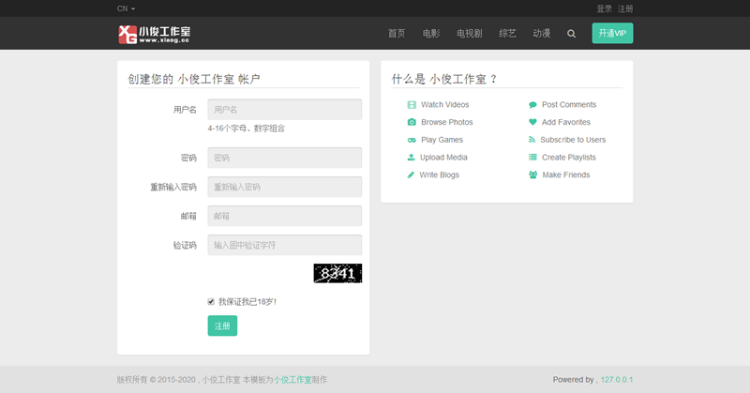Click the 开通VIP button
The height and width of the screenshot is (393, 750).
(612, 33)
